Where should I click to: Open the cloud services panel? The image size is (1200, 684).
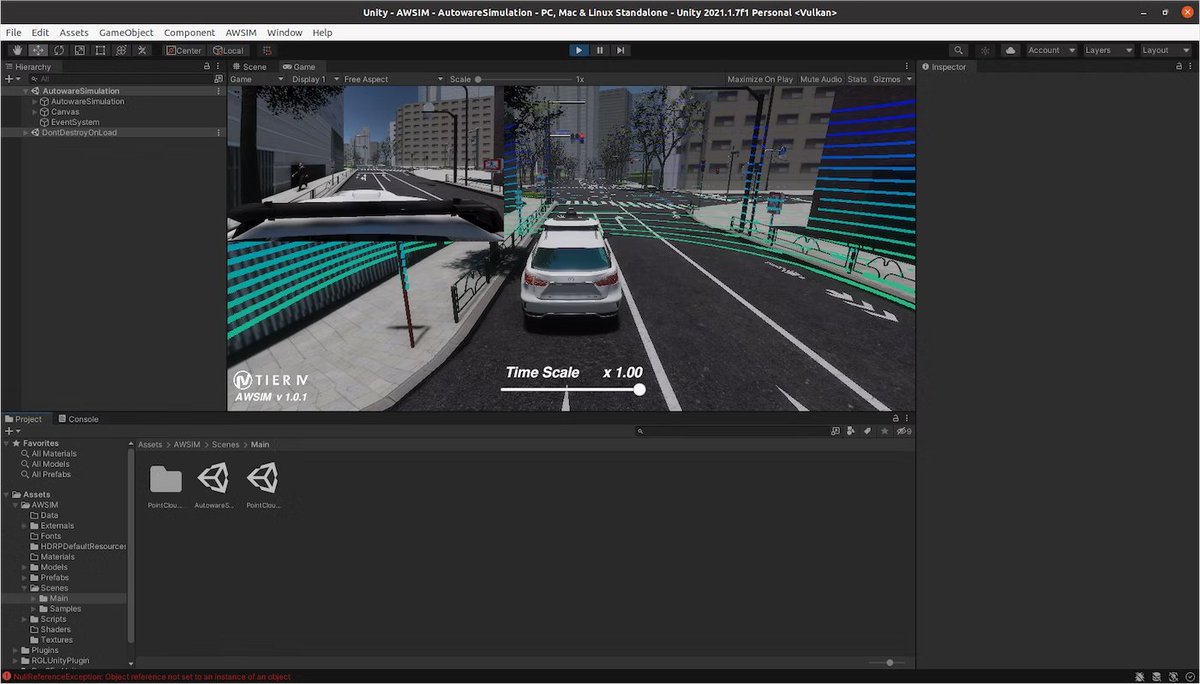coord(1010,50)
